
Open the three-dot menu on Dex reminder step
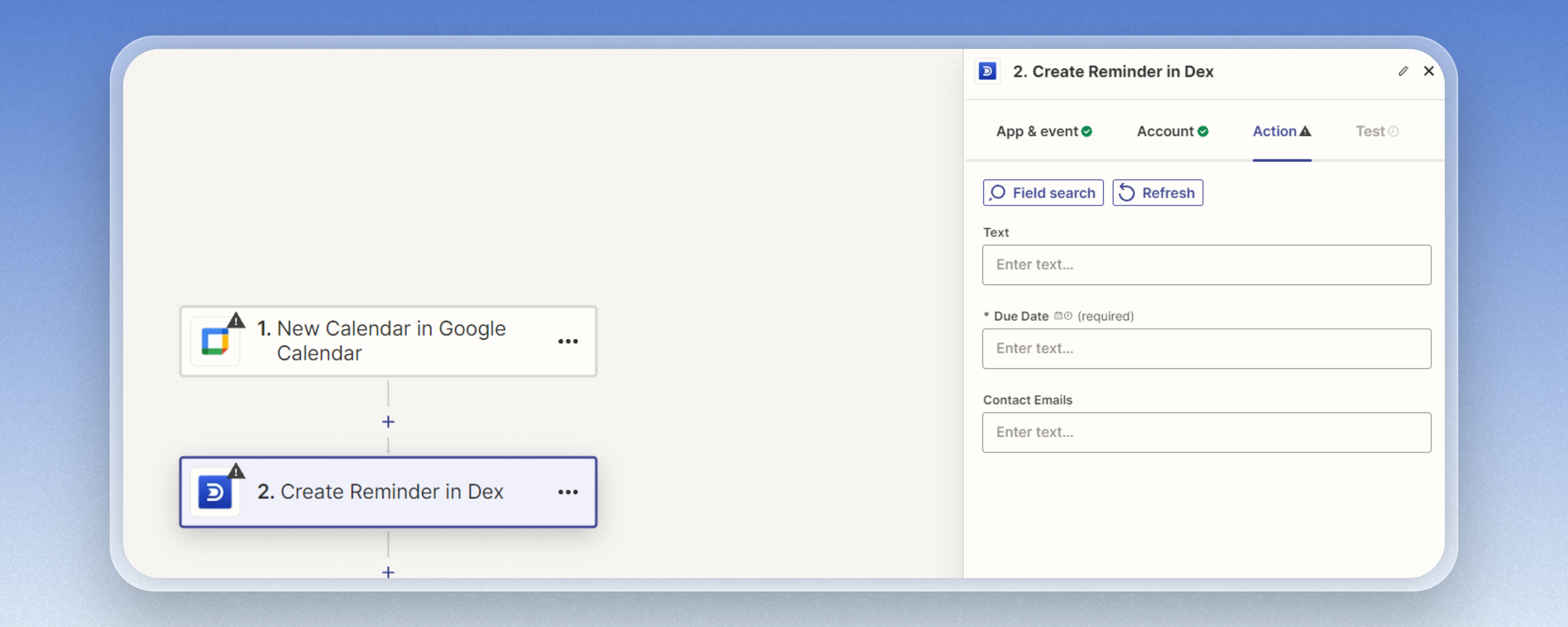tap(567, 492)
